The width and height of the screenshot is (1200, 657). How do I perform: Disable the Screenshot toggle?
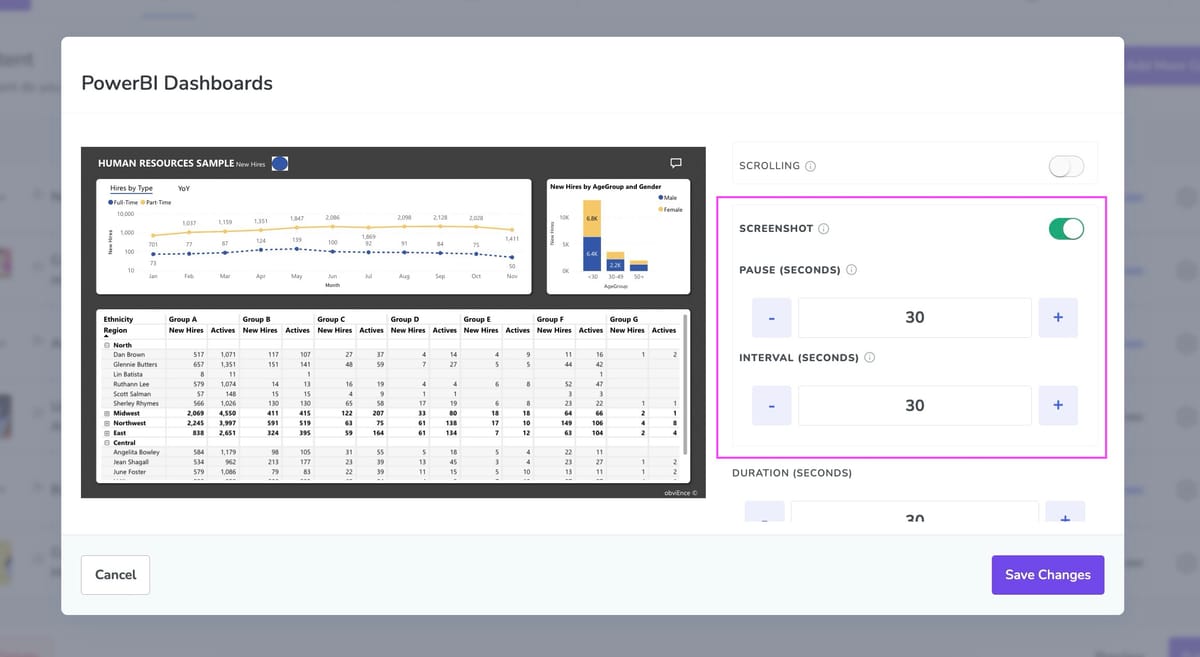1066,228
